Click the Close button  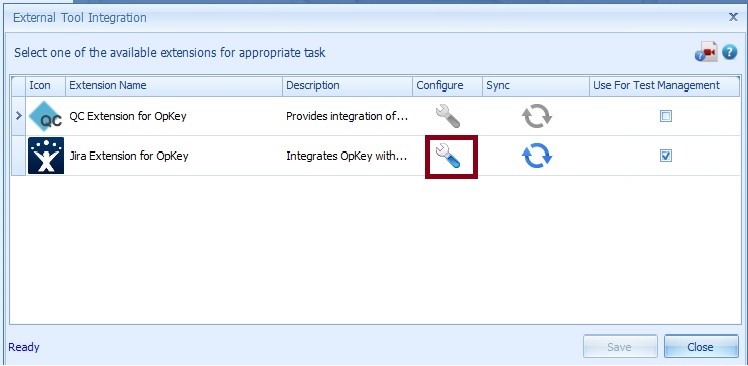pos(701,347)
